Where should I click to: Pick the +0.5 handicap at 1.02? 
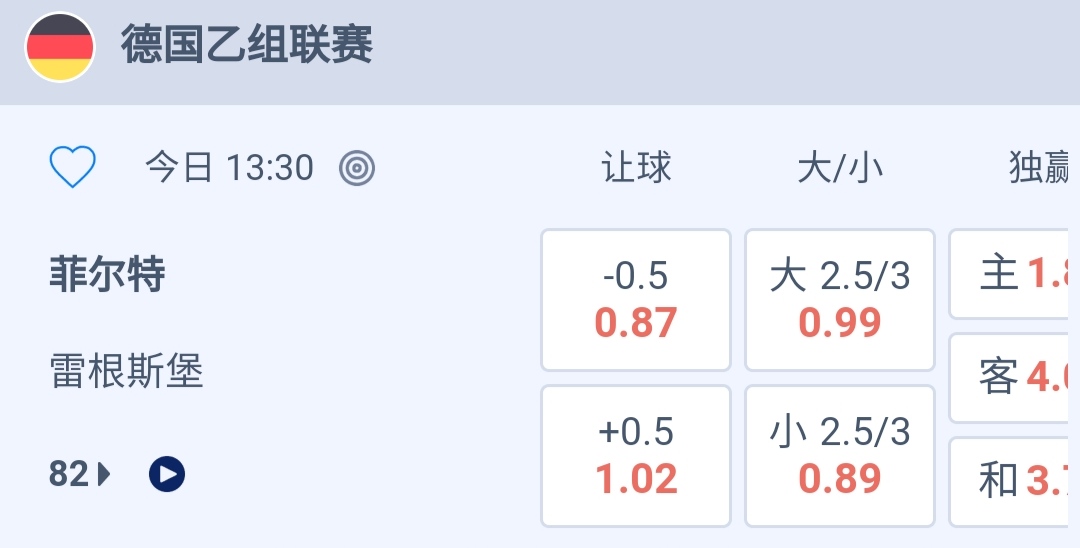click(x=636, y=456)
